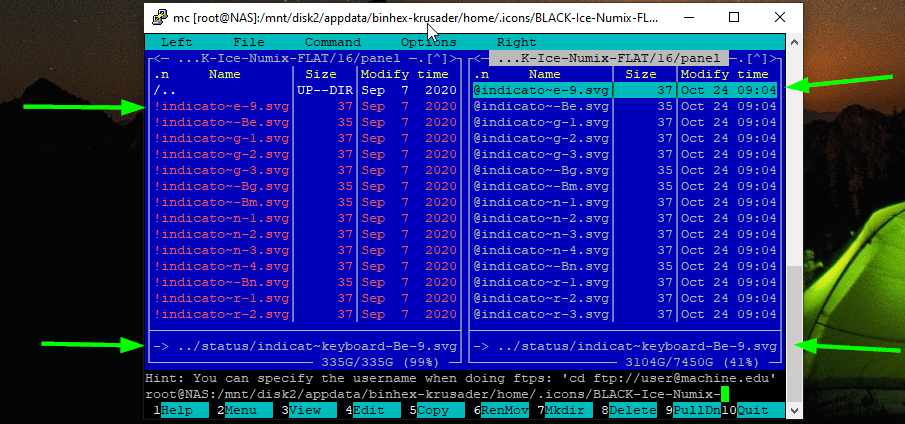Select @indicato~r-3.svg in the right panel
Screen dimensions: 905x424
625,314
